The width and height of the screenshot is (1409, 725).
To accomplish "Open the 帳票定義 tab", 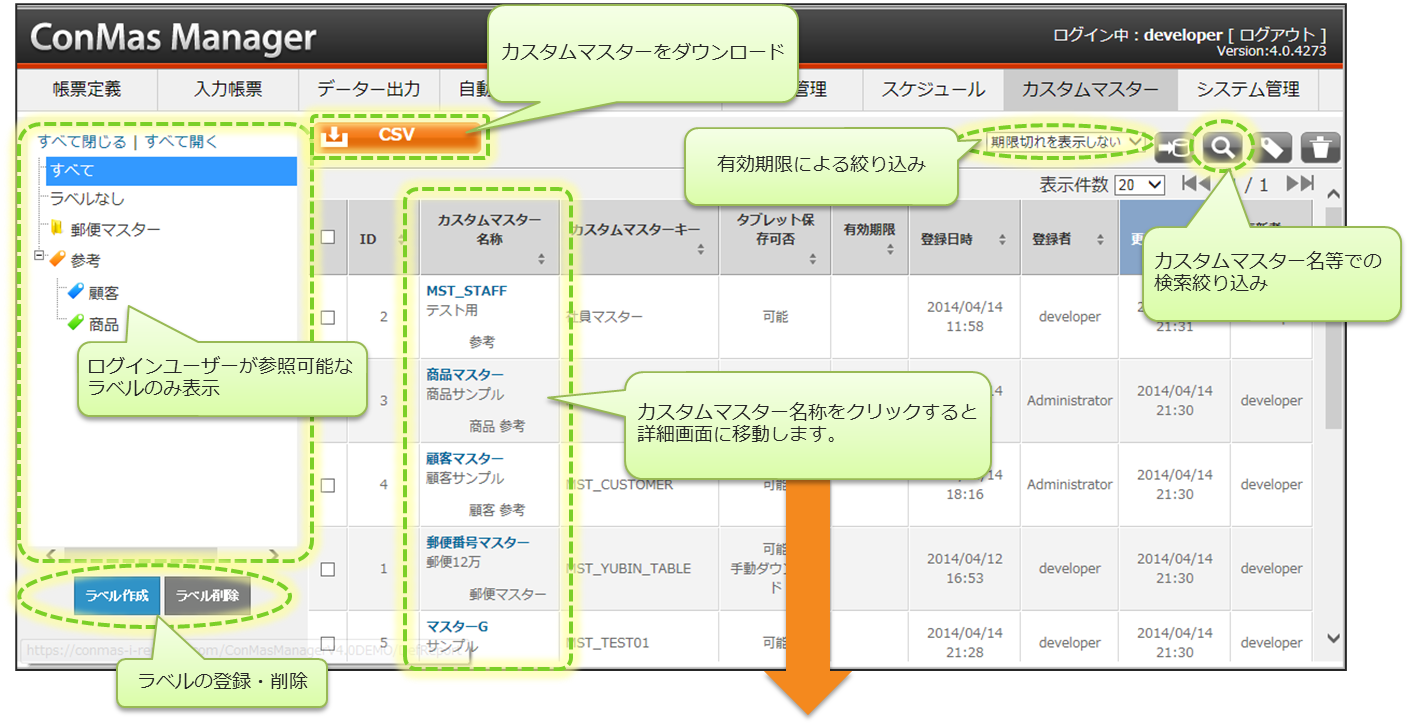I will click(87, 89).
